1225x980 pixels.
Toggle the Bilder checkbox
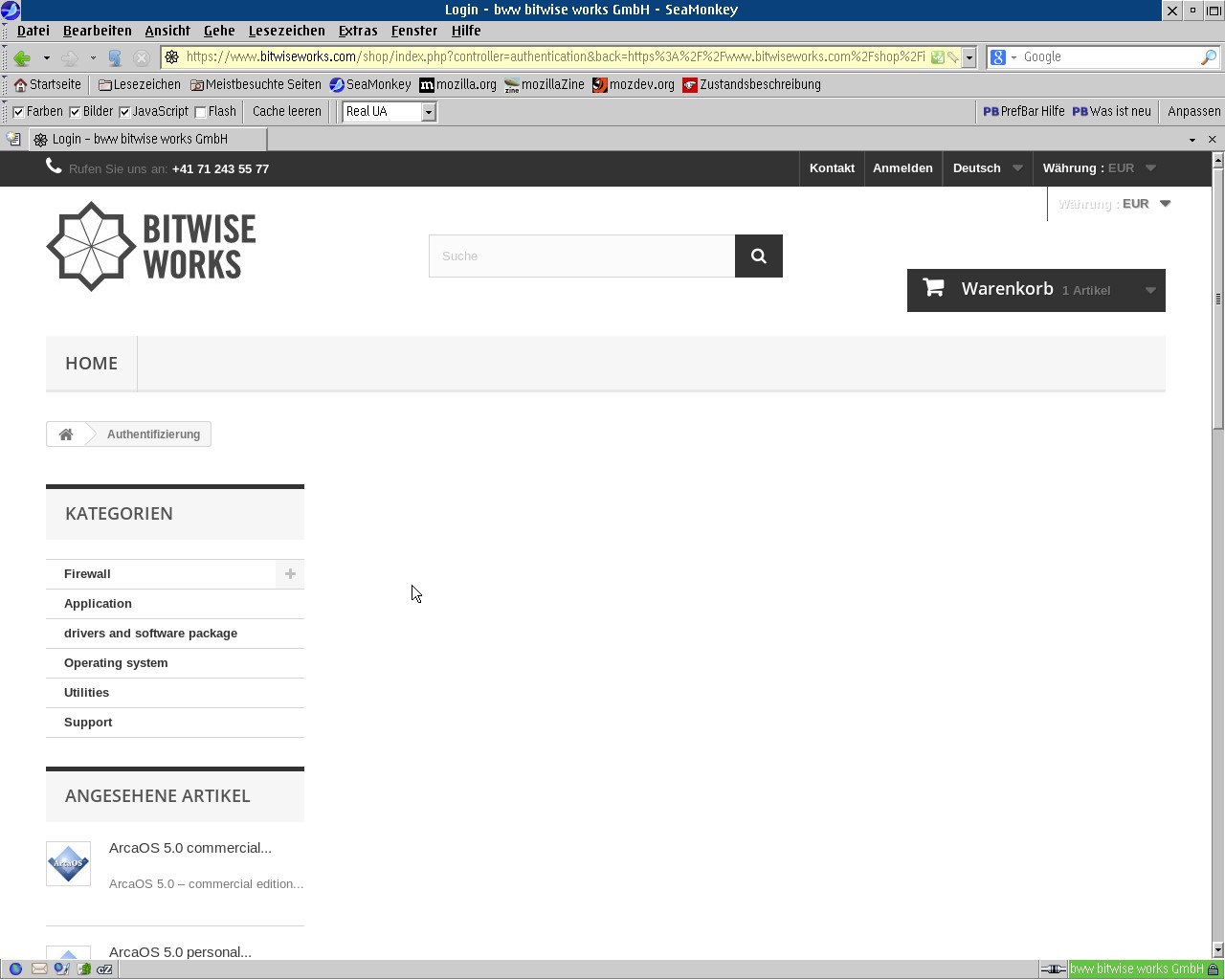(x=75, y=112)
